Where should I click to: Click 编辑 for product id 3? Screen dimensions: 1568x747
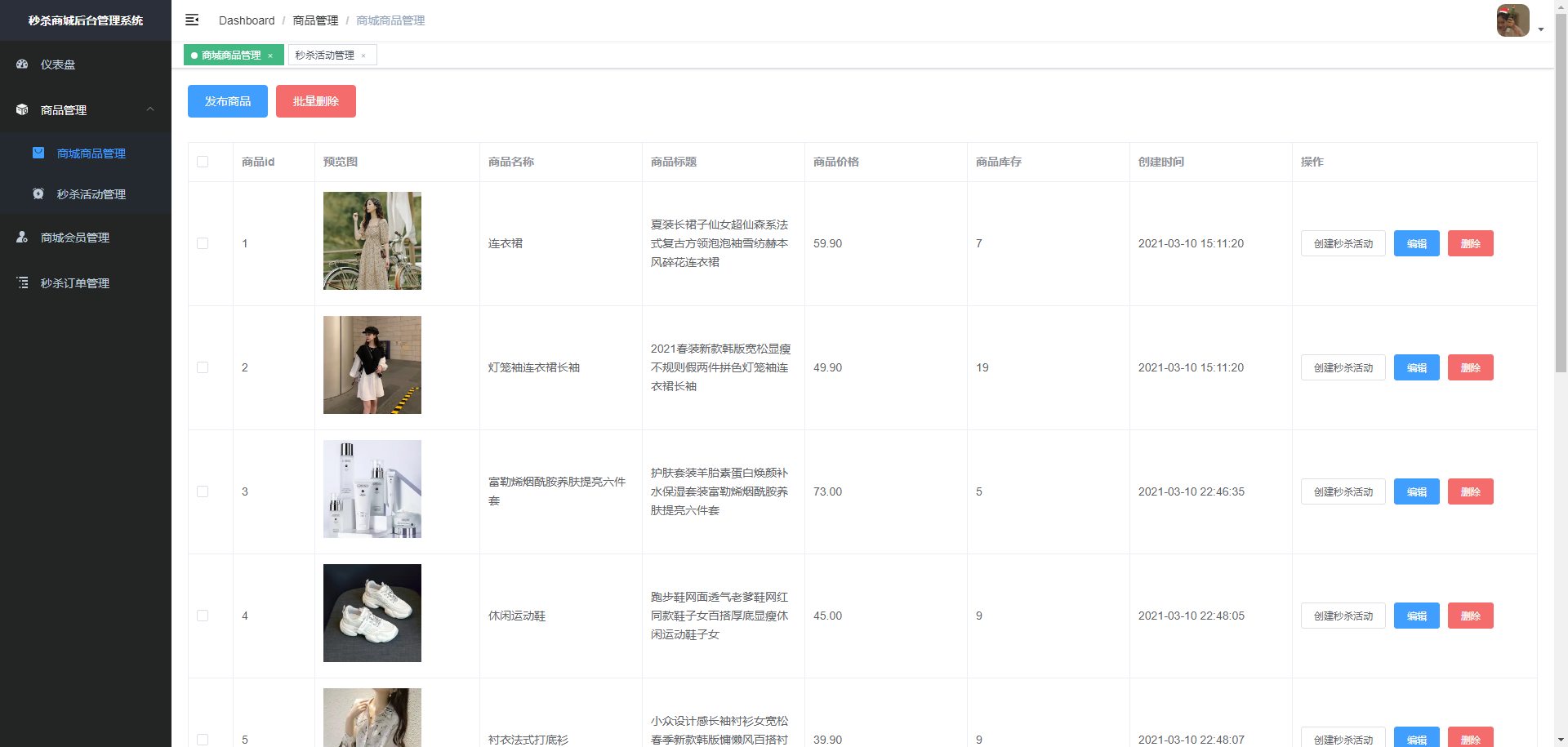(1417, 491)
